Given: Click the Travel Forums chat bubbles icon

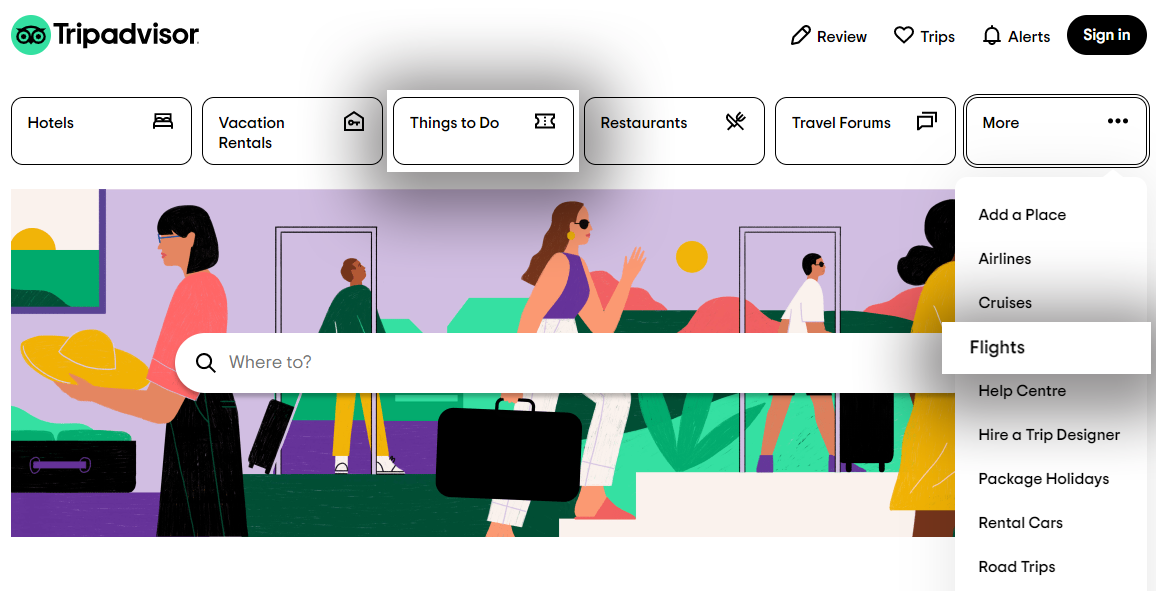Looking at the screenshot, I should [927, 122].
